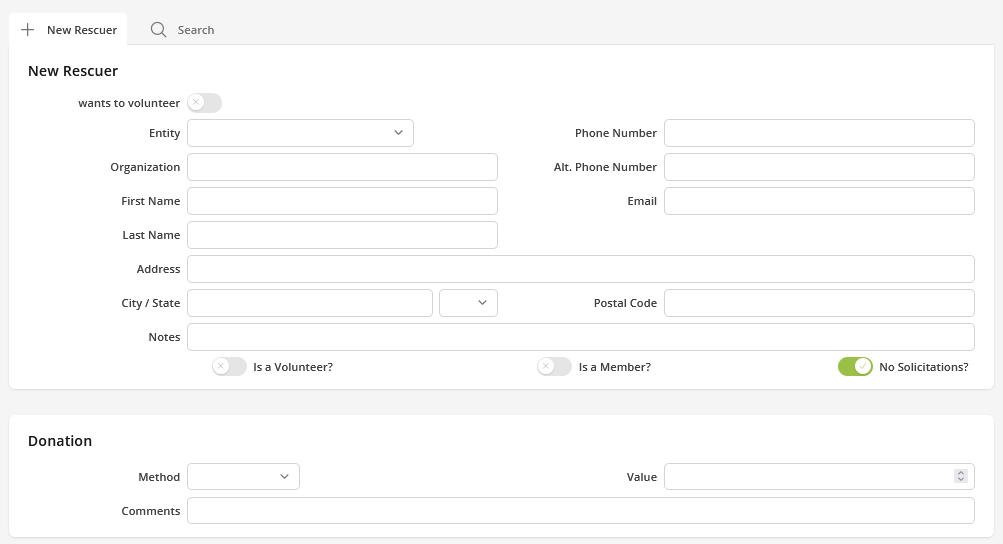Viewport: 1003px width, 544px height.
Task: Select the Postal Code field
Action: 819,303
